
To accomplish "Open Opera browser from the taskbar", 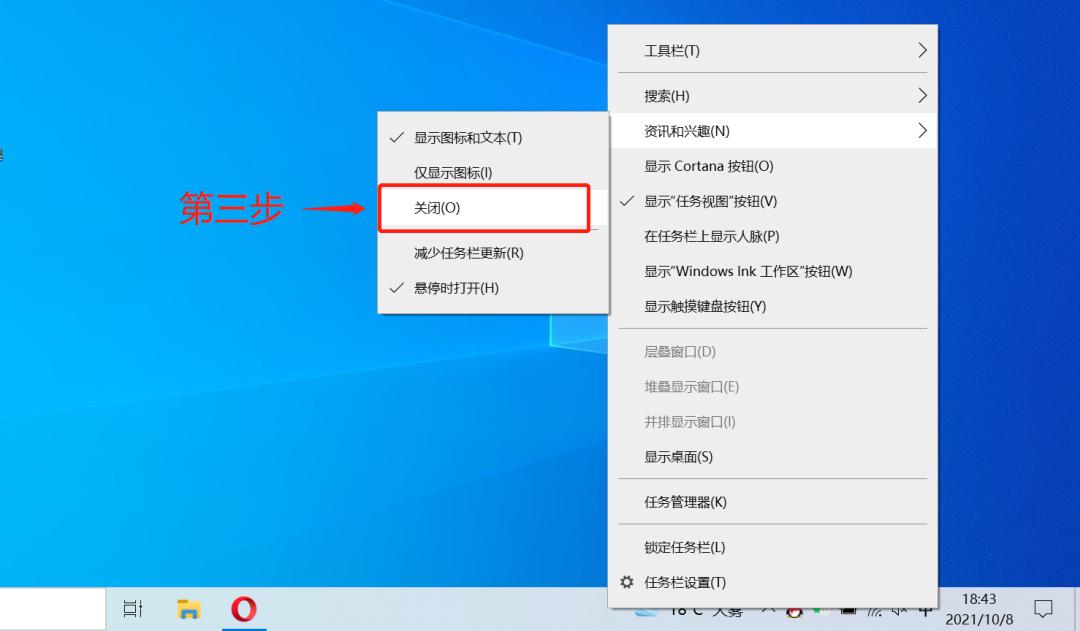I will coord(243,608).
